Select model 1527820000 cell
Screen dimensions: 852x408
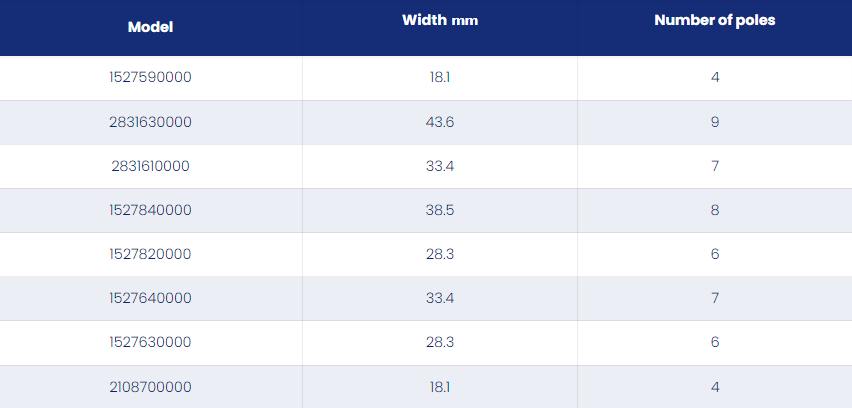[x=151, y=254]
